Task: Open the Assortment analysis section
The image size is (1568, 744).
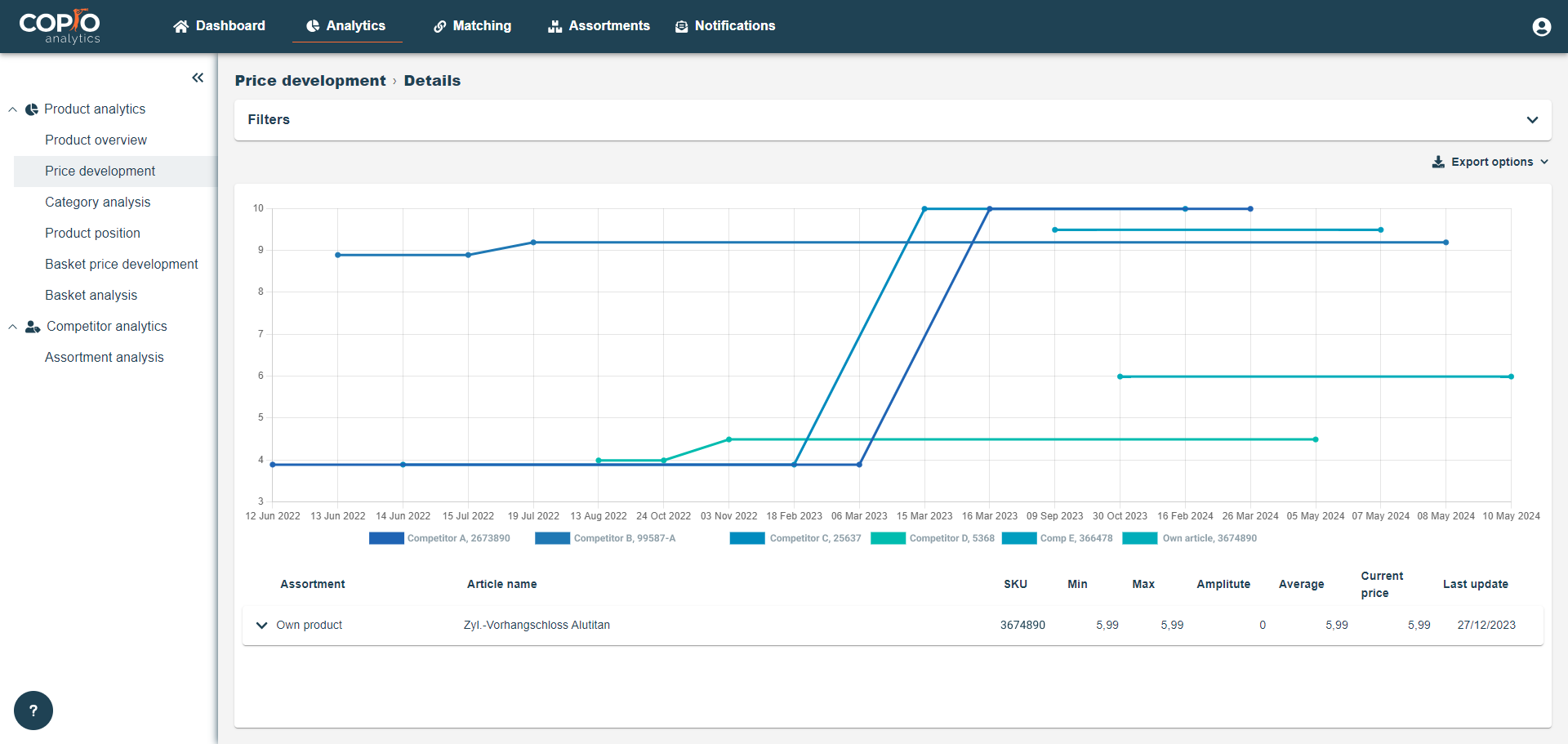Action: [104, 357]
